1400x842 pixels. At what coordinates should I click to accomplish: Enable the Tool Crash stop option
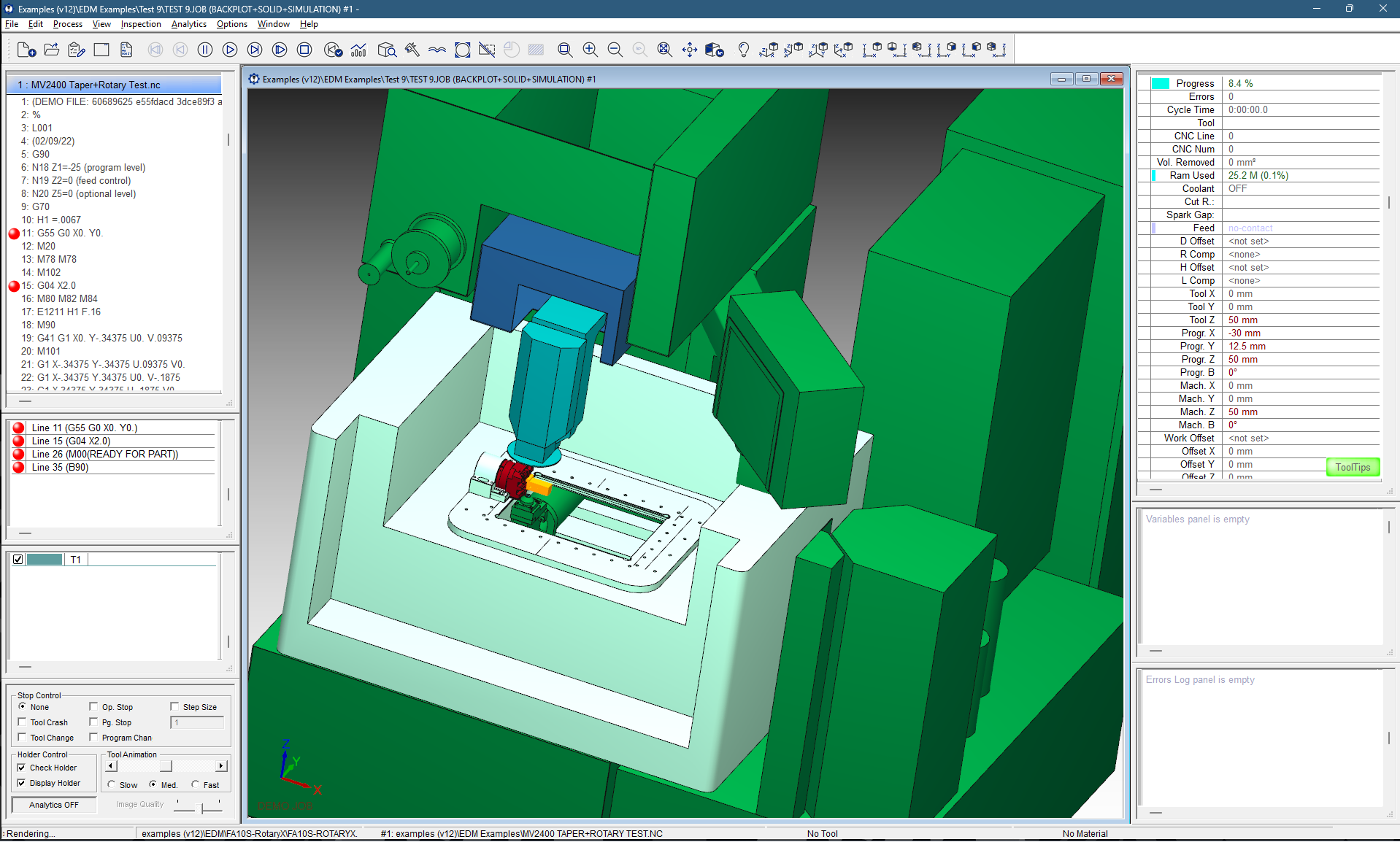23,722
